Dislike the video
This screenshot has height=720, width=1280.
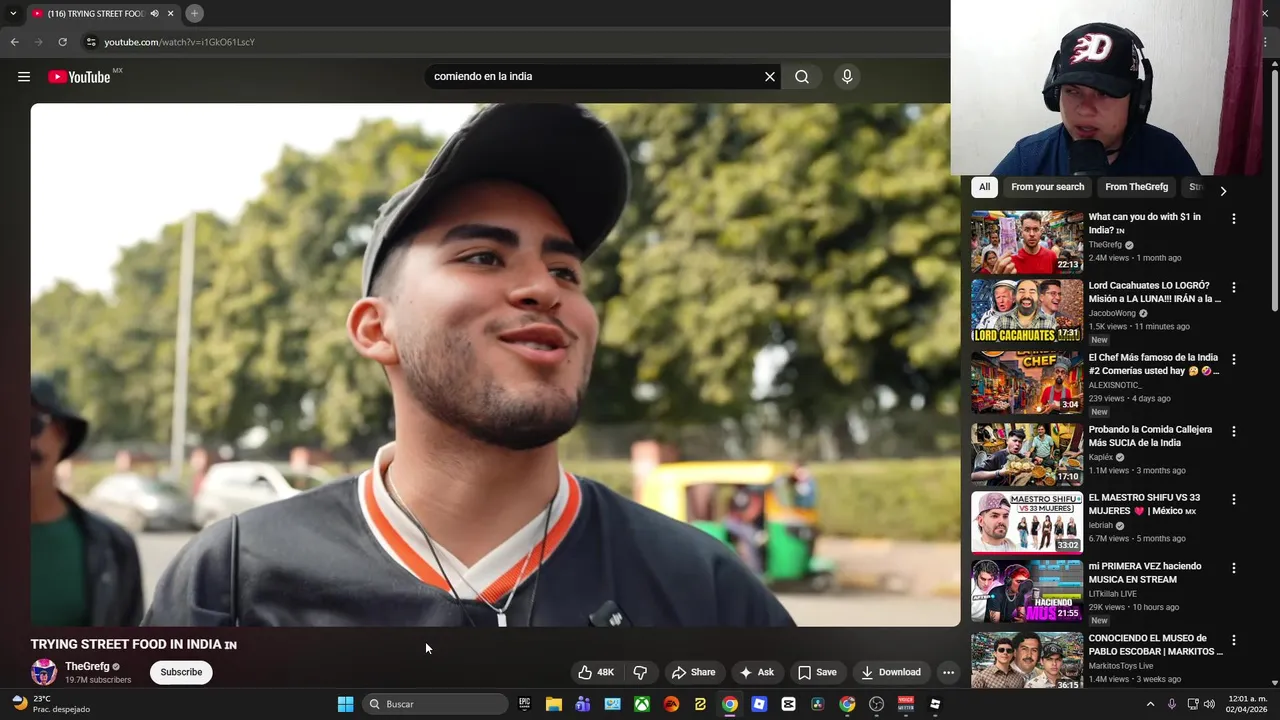pos(640,672)
